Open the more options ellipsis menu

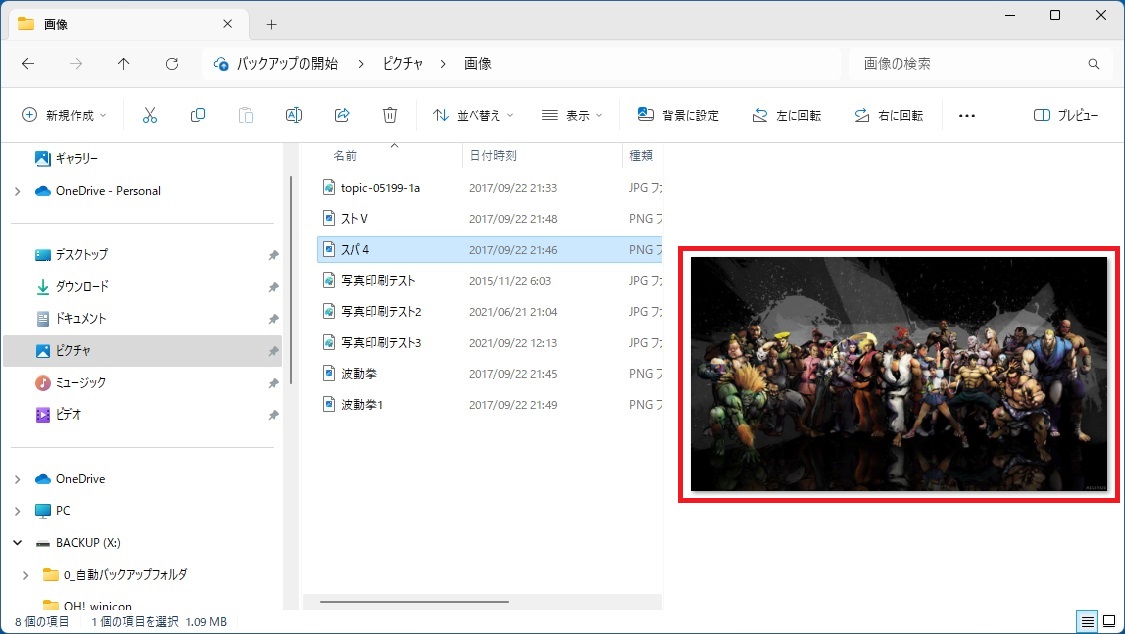(966, 115)
